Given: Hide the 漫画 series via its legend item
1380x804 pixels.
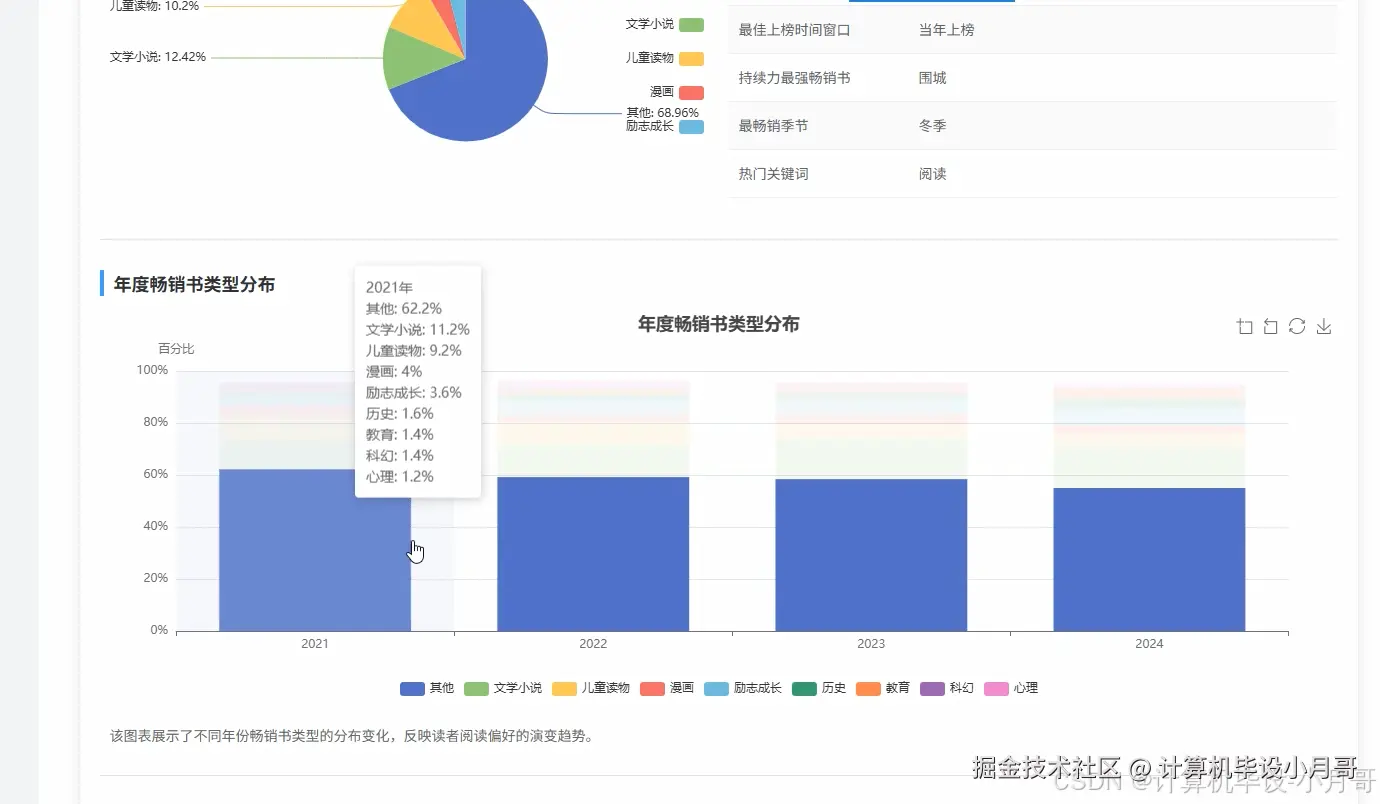Looking at the screenshot, I should click(x=665, y=688).
